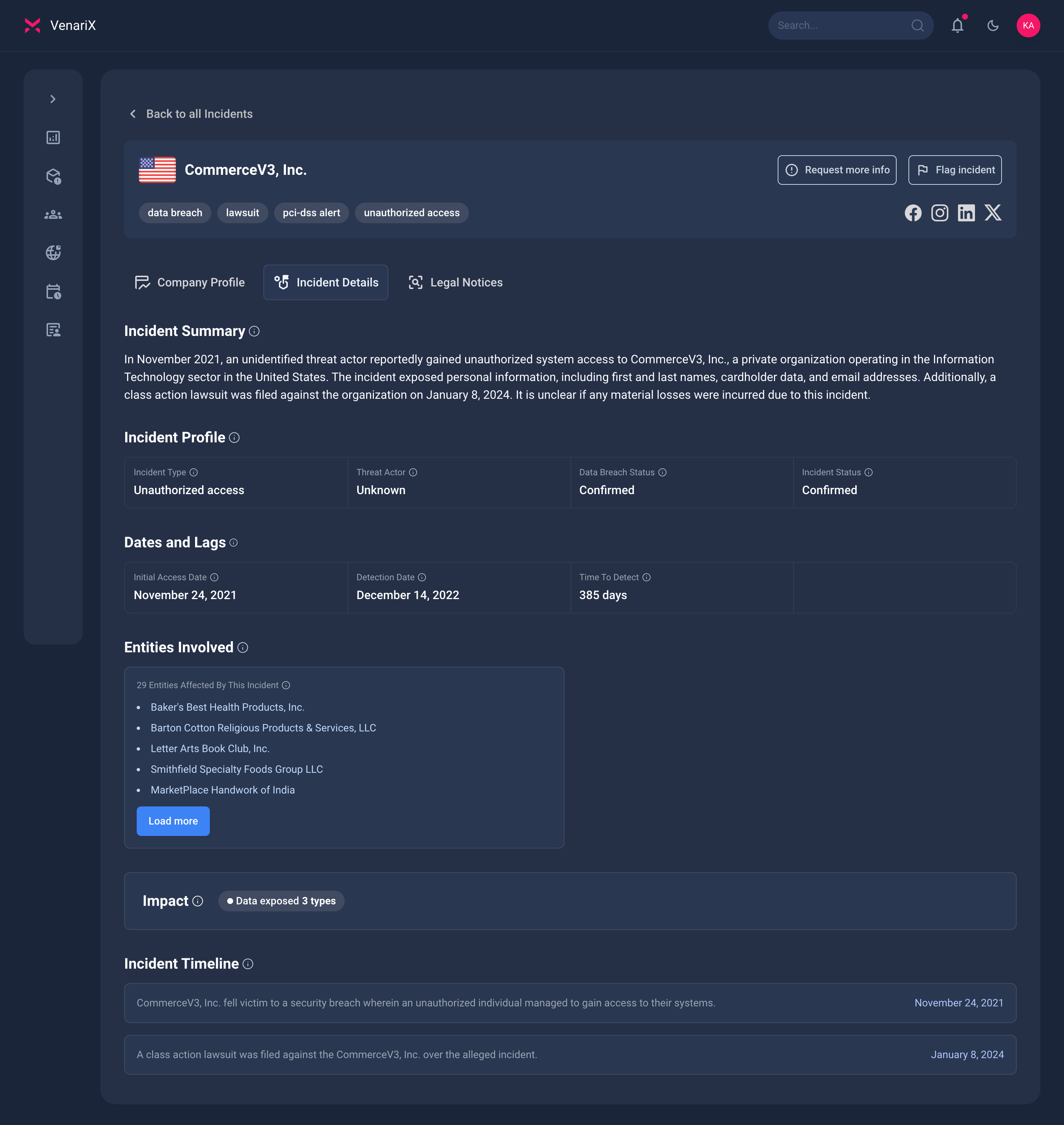Open the calendar clock sidebar icon
This screenshot has height=1125, width=1064.
pyautogui.click(x=53, y=292)
